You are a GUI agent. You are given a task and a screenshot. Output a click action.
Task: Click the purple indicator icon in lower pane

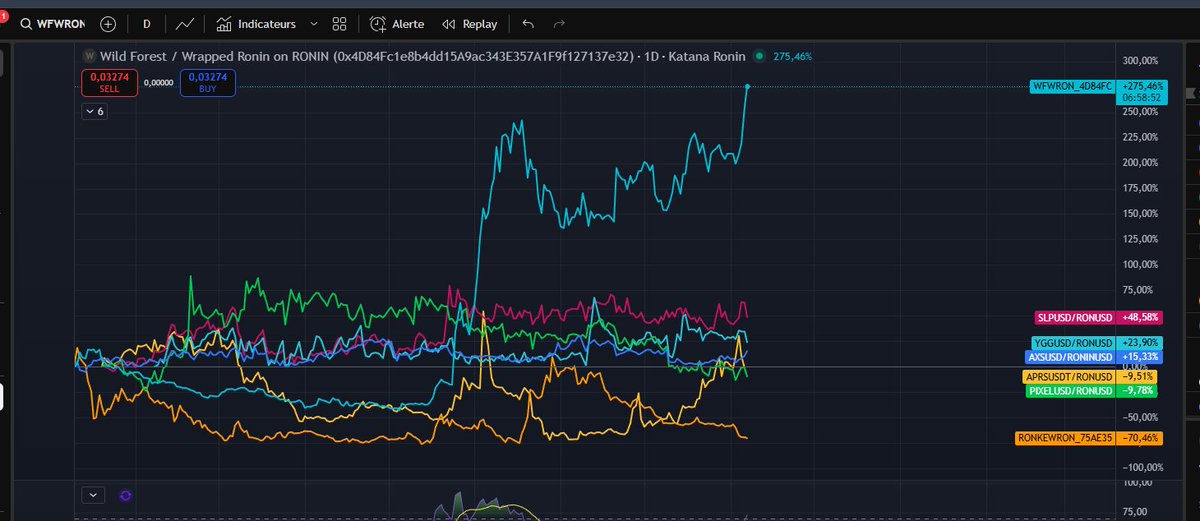(126, 494)
